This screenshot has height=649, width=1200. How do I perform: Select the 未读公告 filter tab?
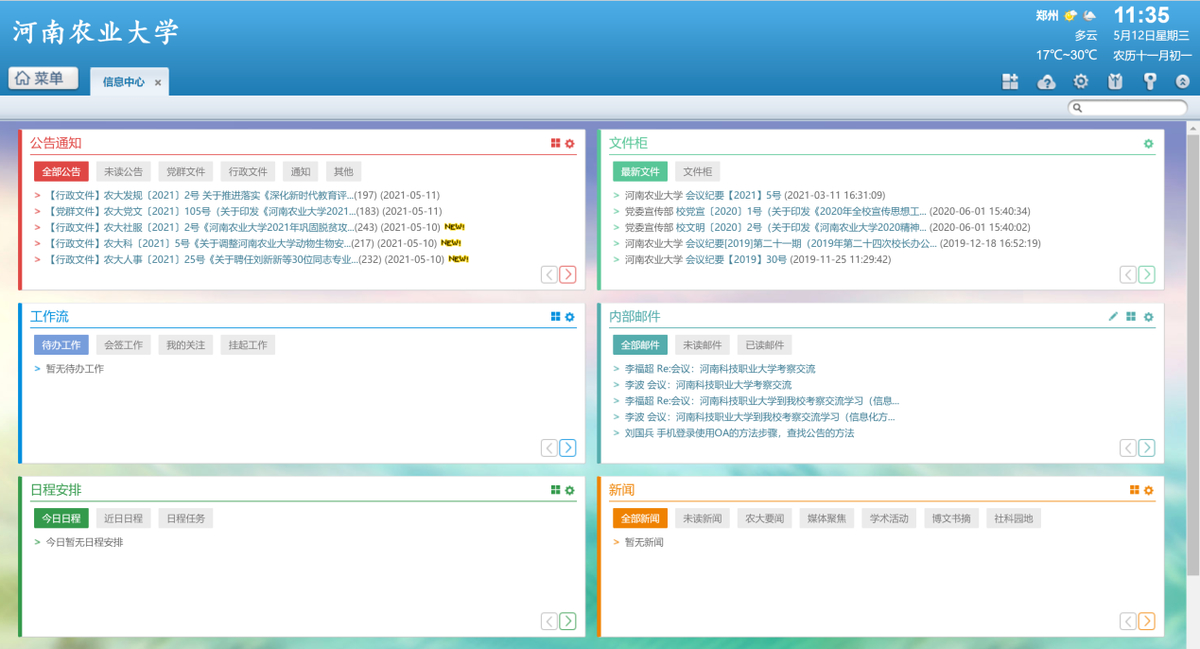[x=123, y=172]
